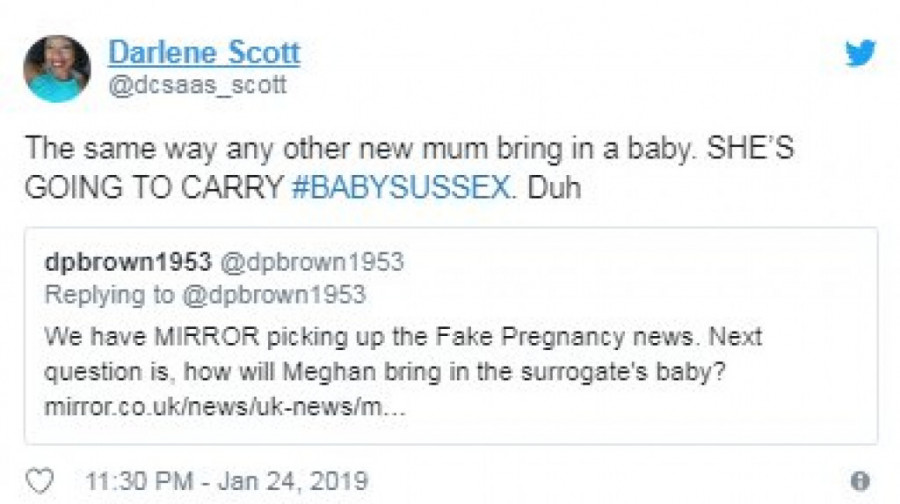Click the Twitter bird logo icon
This screenshot has height=504, width=900.
pyautogui.click(x=860, y=53)
